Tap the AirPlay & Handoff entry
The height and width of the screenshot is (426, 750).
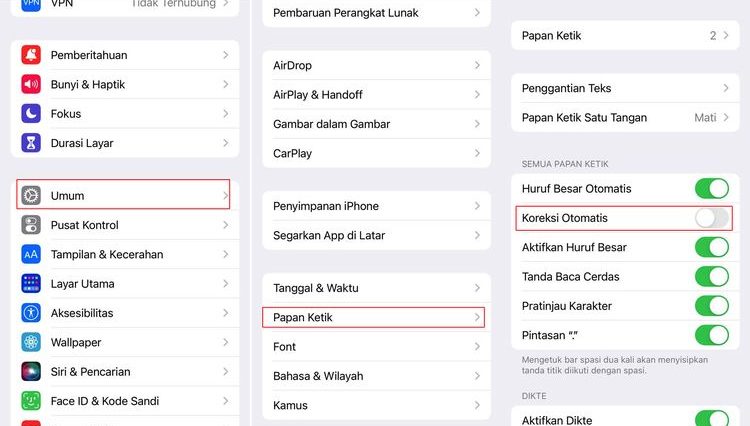point(372,95)
